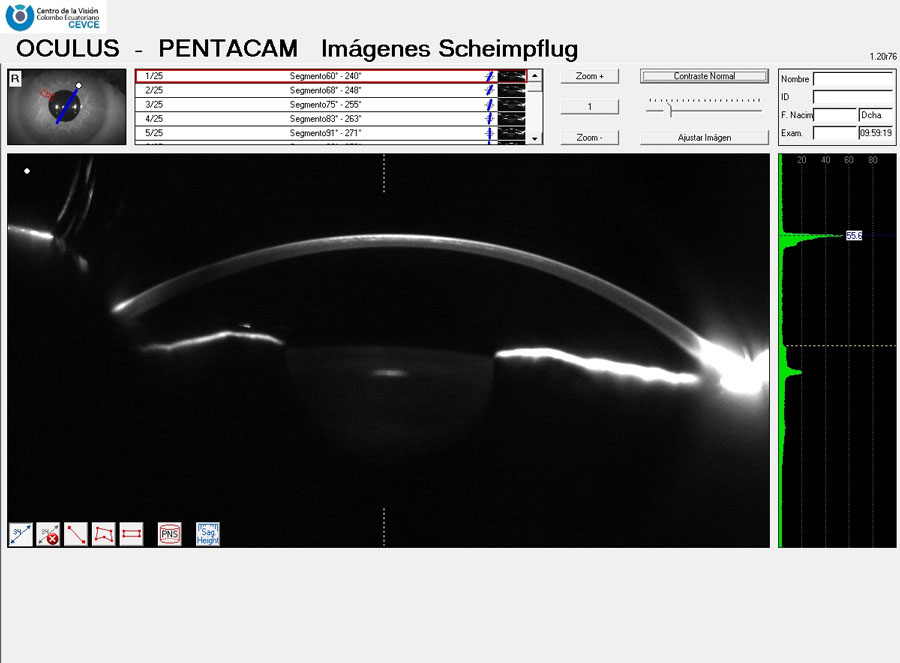Click the CEVCE logo in the header
Image resolution: width=900 pixels, height=663 pixels.
tap(54, 16)
